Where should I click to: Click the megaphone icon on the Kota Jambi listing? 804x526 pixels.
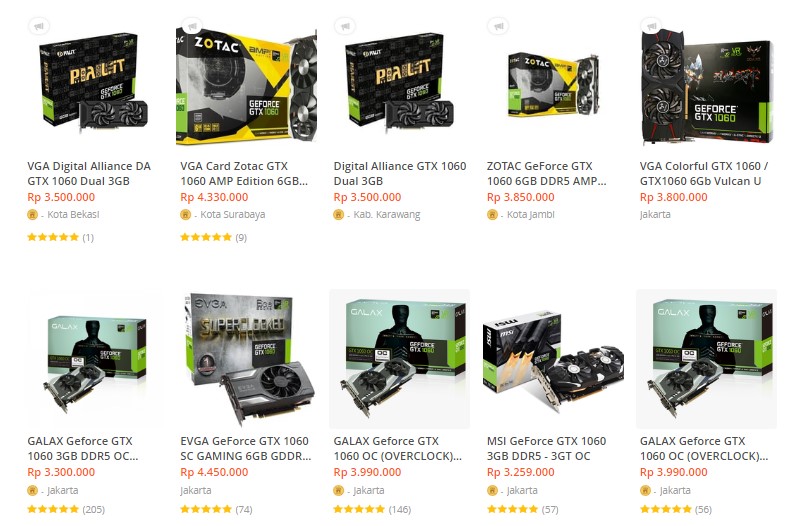tap(498, 26)
